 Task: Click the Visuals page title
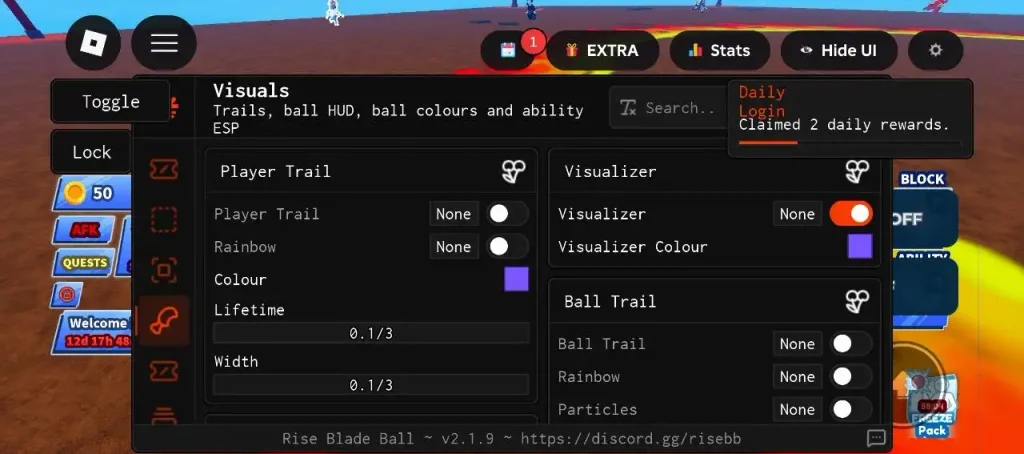click(x=251, y=90)
